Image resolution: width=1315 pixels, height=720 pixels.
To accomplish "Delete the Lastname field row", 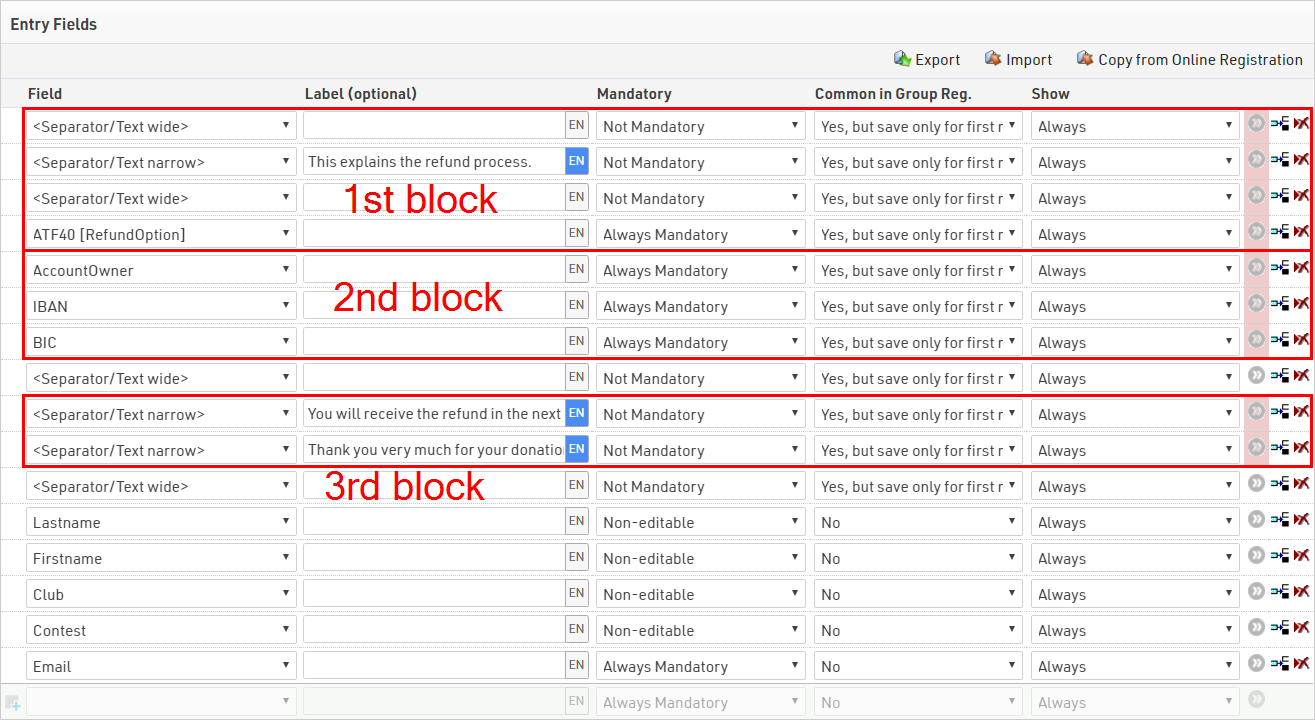I will 1301,520.
